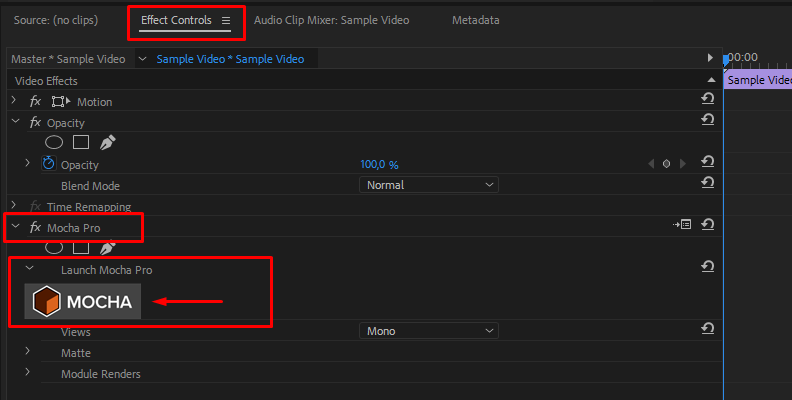This screenshot has width=792, height=400.
Task: Click the Blend Mode label
Action: tap(90, 186)
